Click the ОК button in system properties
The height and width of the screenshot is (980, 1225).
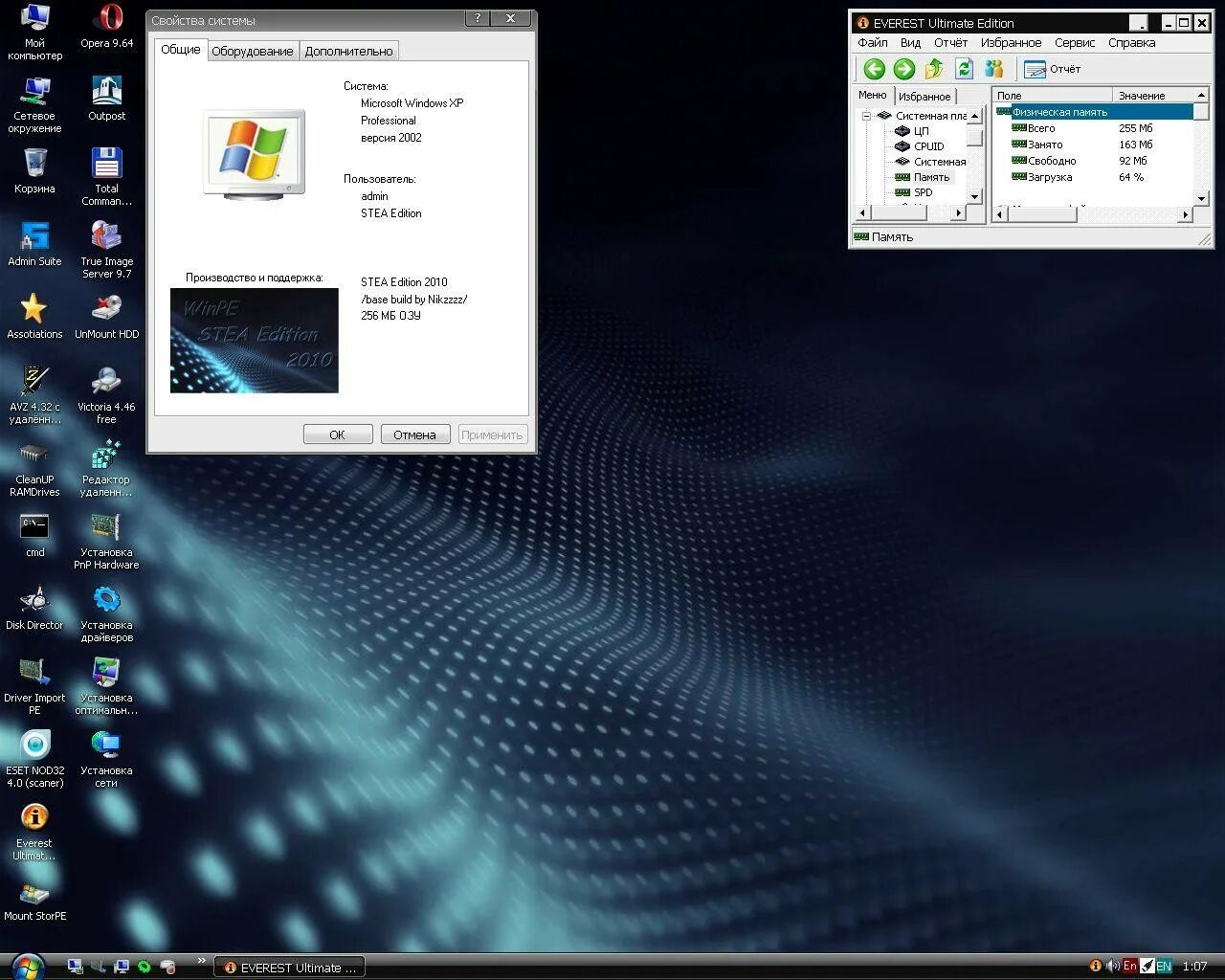coord(338,434)
